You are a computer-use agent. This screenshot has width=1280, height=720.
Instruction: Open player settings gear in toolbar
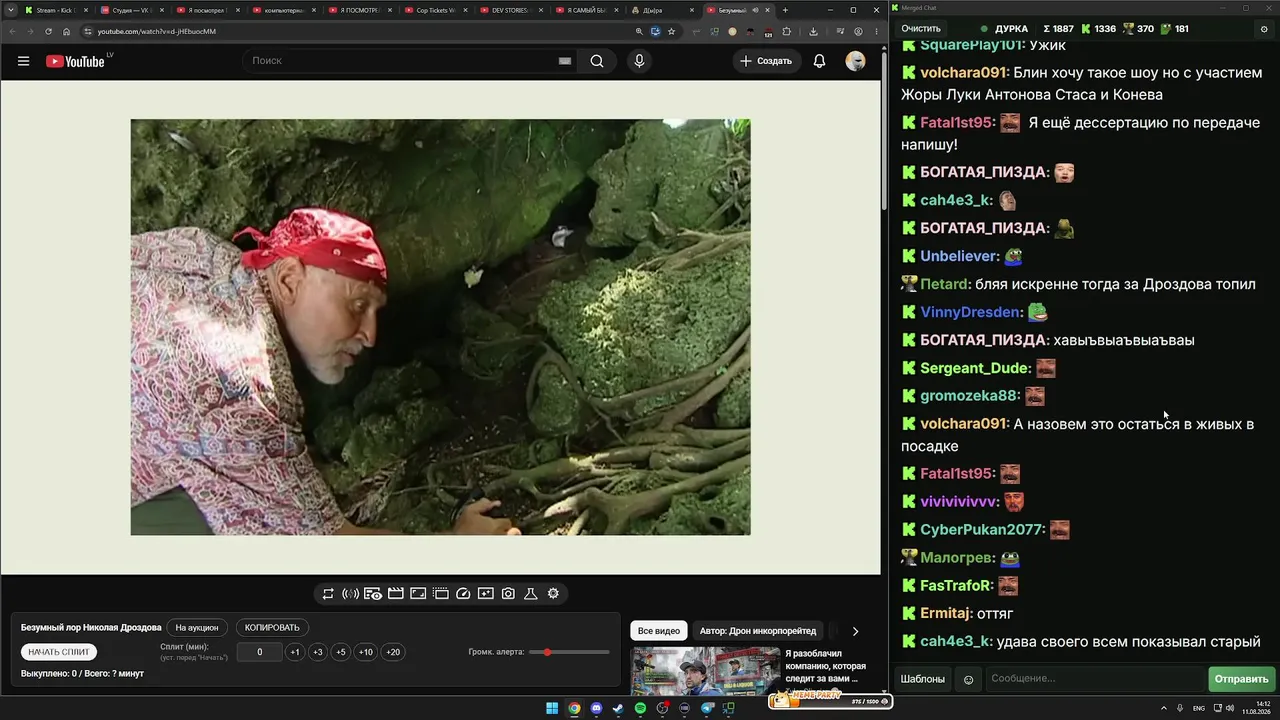pyautogui.click(x=553, y=594)
